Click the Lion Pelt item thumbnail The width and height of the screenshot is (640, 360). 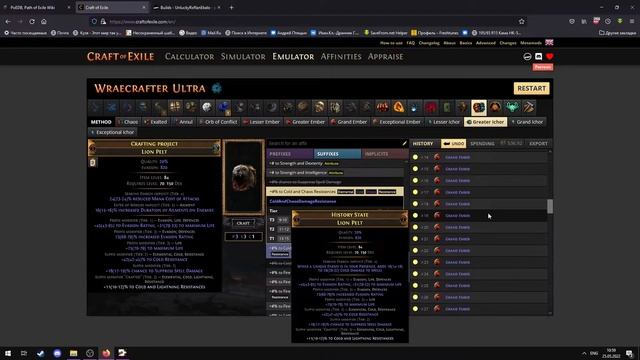[x=243, y=178]
